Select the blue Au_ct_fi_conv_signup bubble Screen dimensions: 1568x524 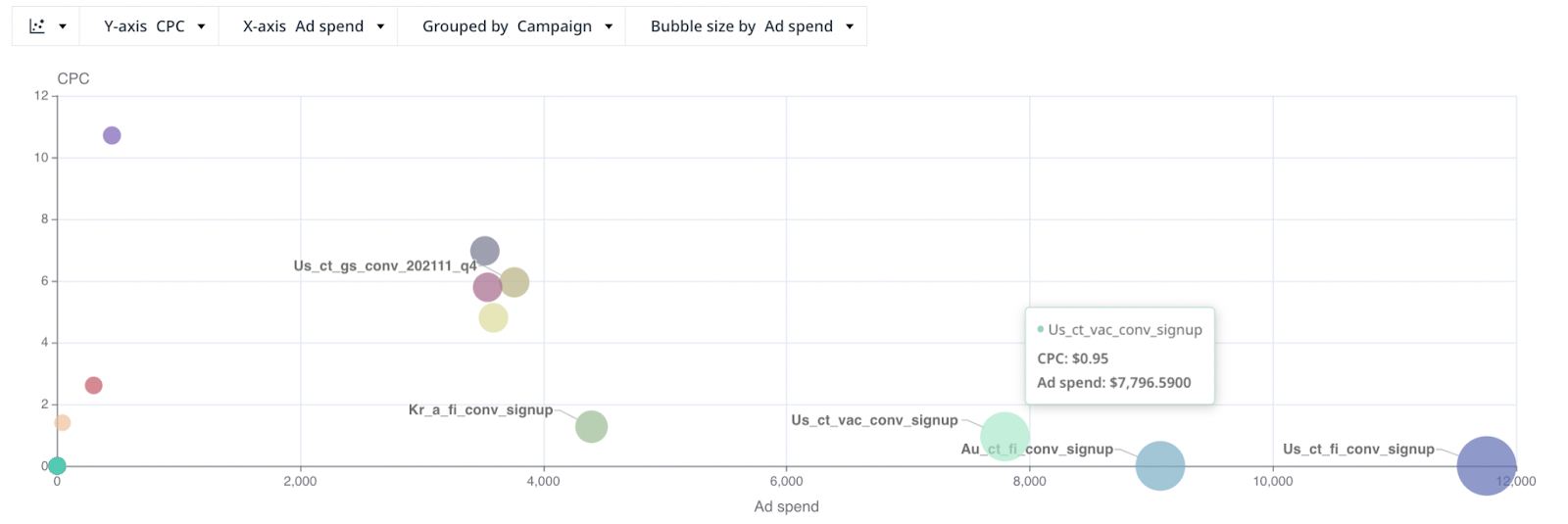click(1160, 466)
